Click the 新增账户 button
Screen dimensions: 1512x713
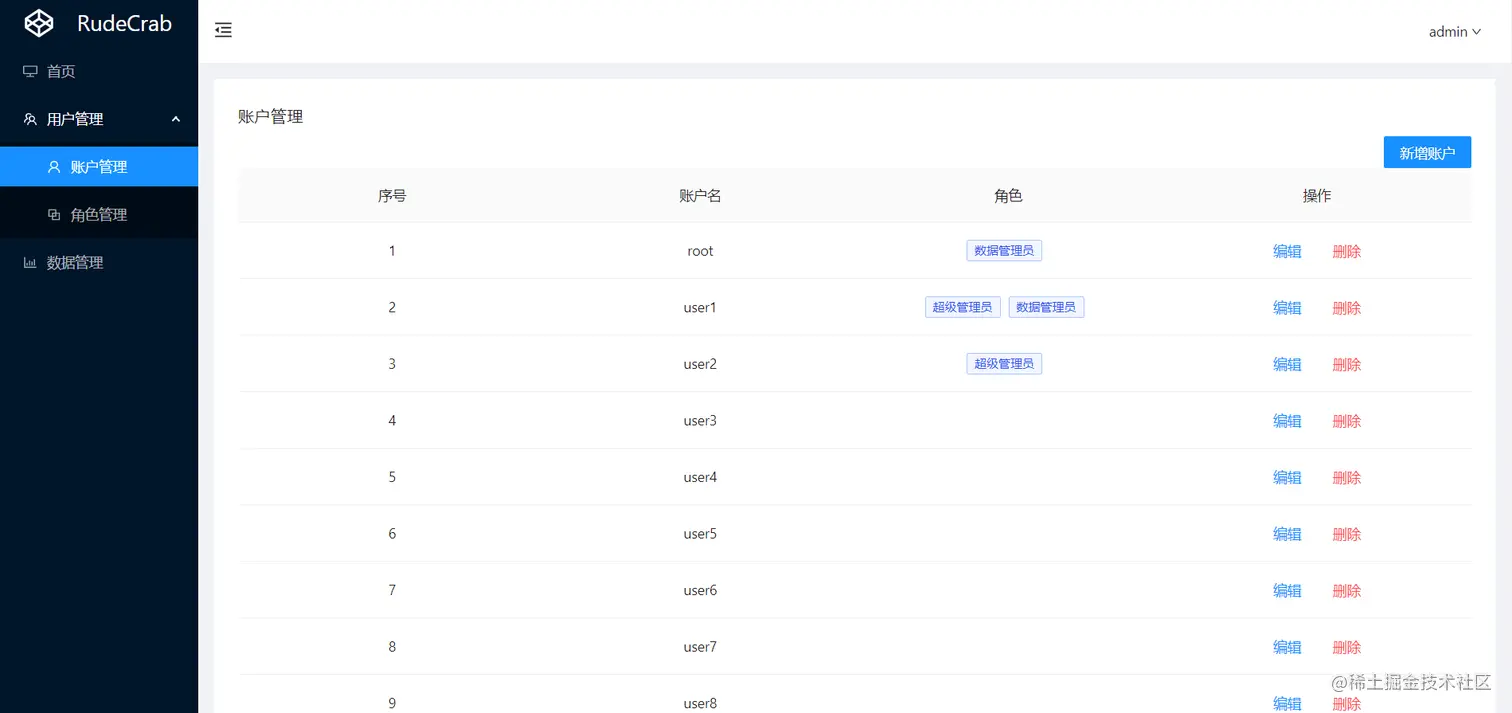pos(1427,152)
